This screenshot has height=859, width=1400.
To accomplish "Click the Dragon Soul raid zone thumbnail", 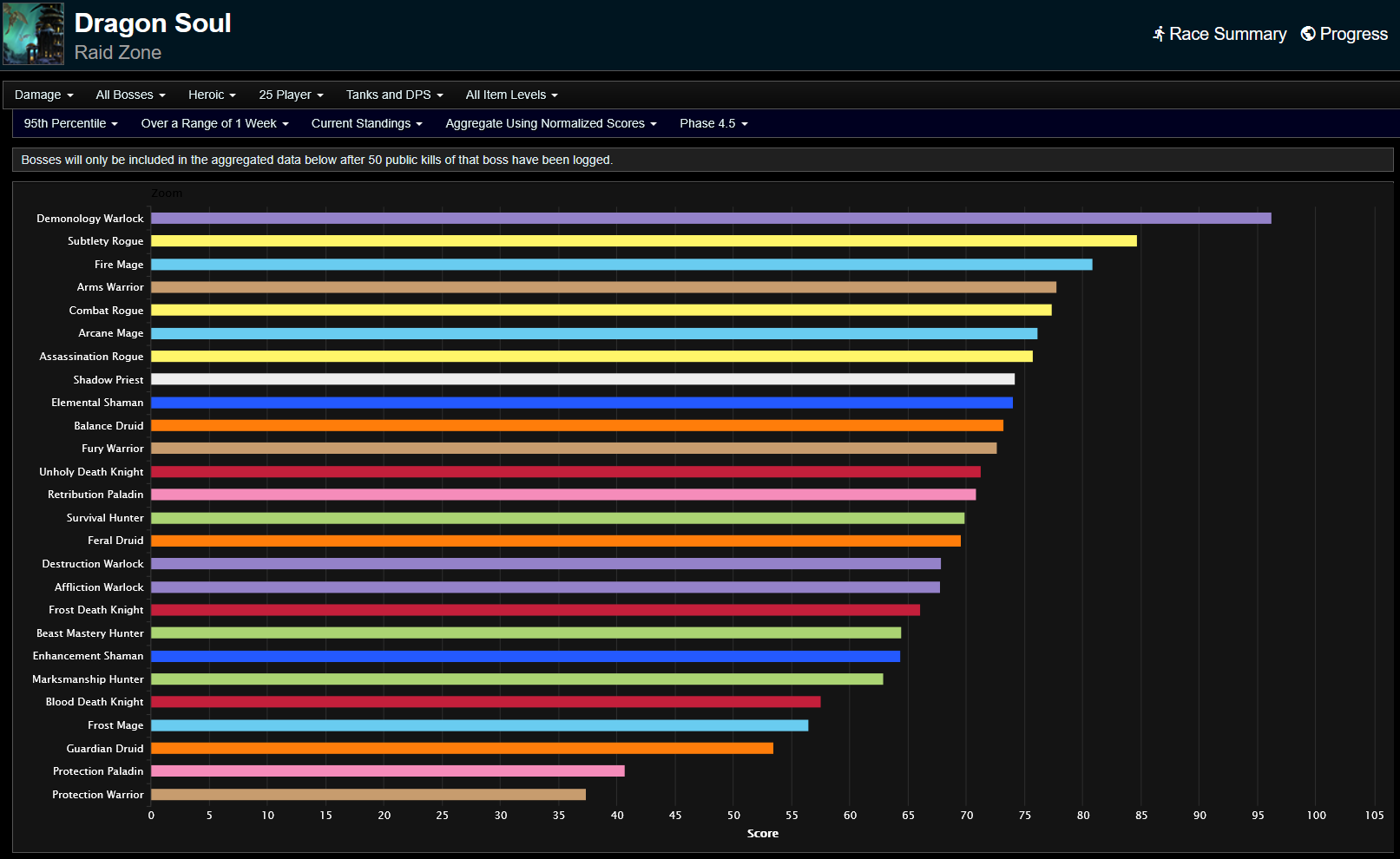I will (x=33, y=34).
